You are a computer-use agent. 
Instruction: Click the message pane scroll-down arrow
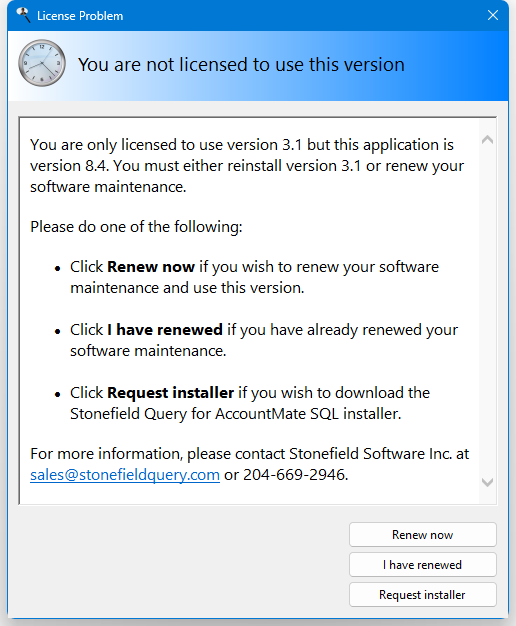click(x=487, y=482)
